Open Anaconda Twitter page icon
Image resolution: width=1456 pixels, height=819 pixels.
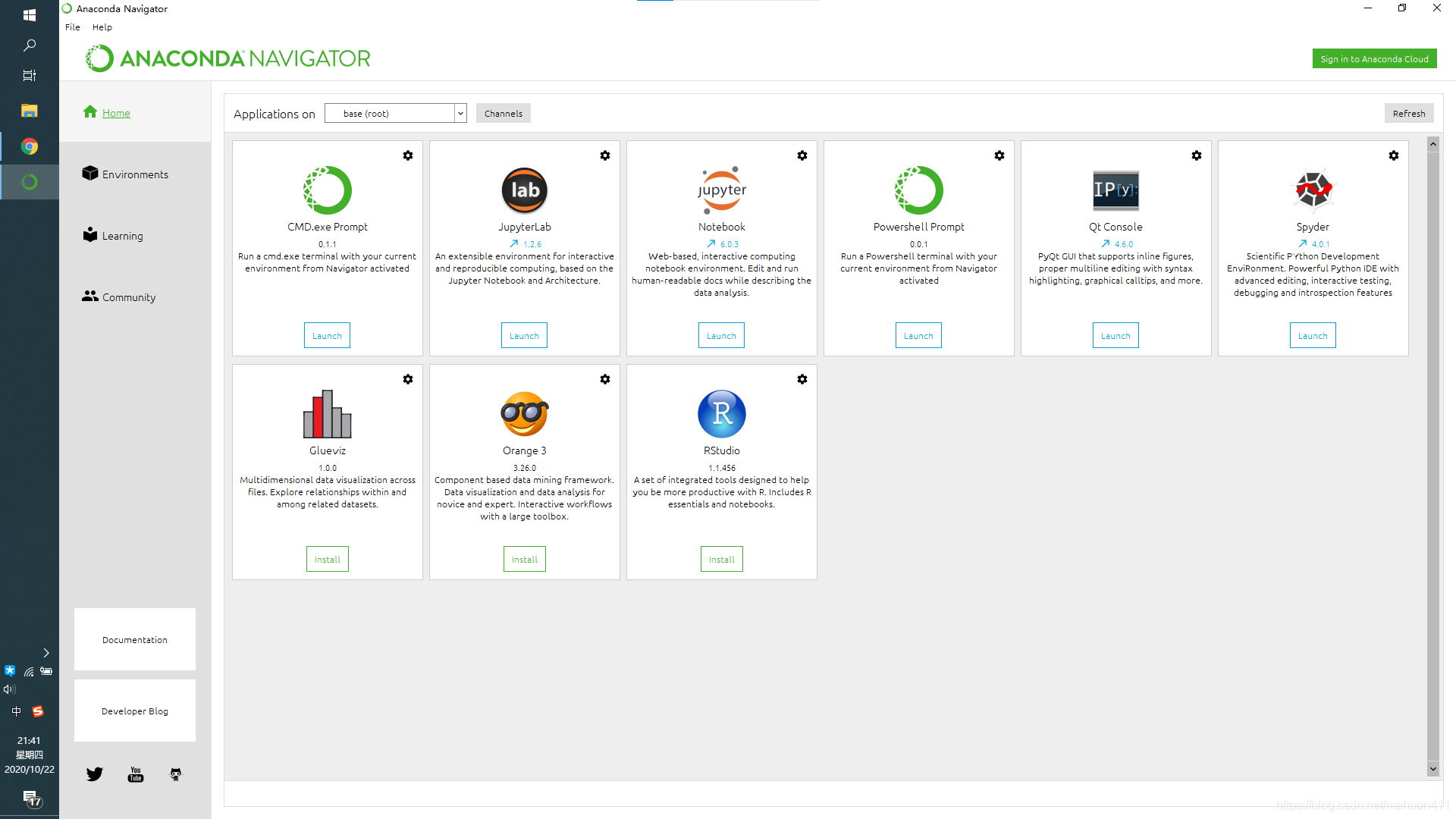pyautogui.click(x=94, y=774)
